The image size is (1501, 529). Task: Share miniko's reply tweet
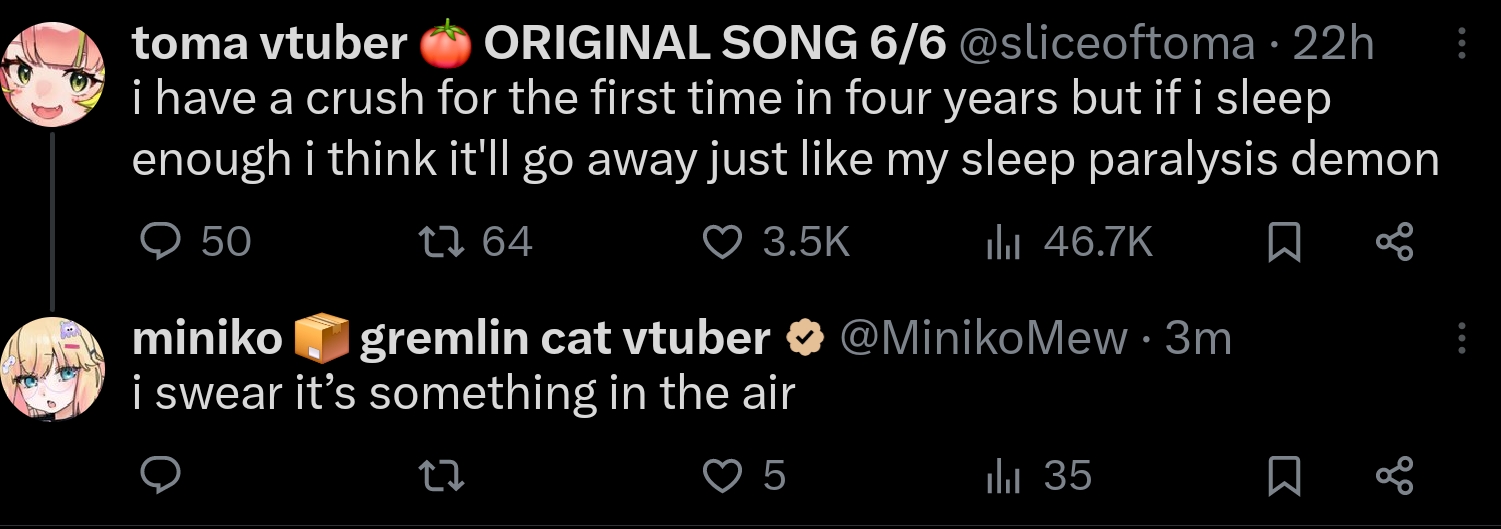(1394, 476)
